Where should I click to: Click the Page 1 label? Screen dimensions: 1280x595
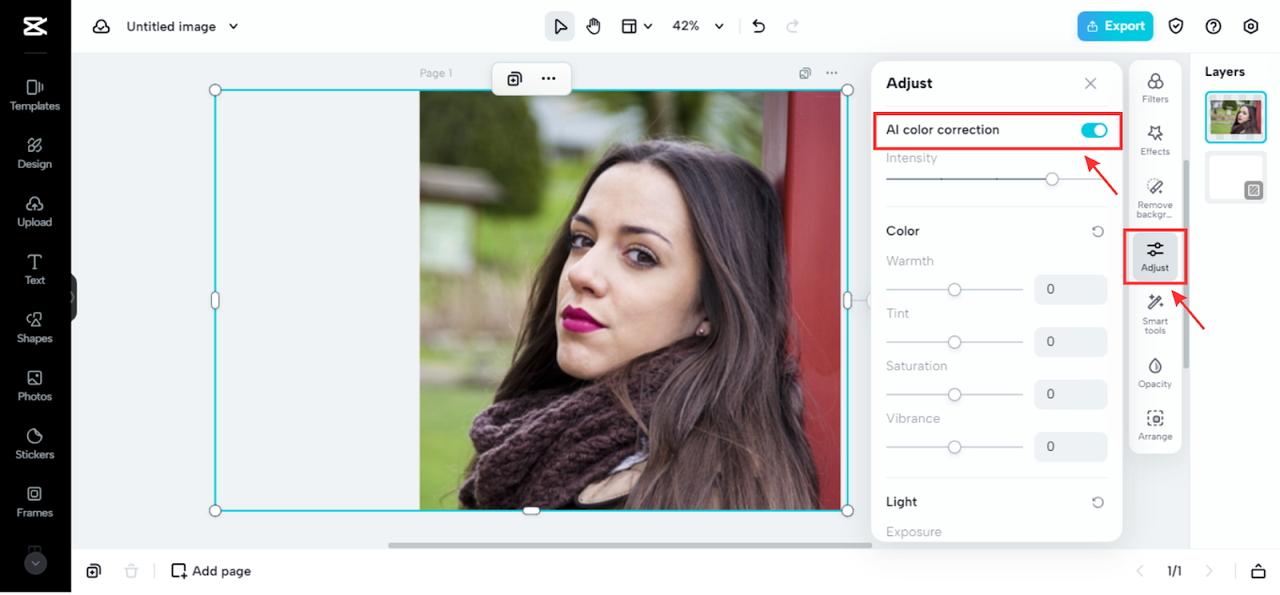(x=436, y=73)
